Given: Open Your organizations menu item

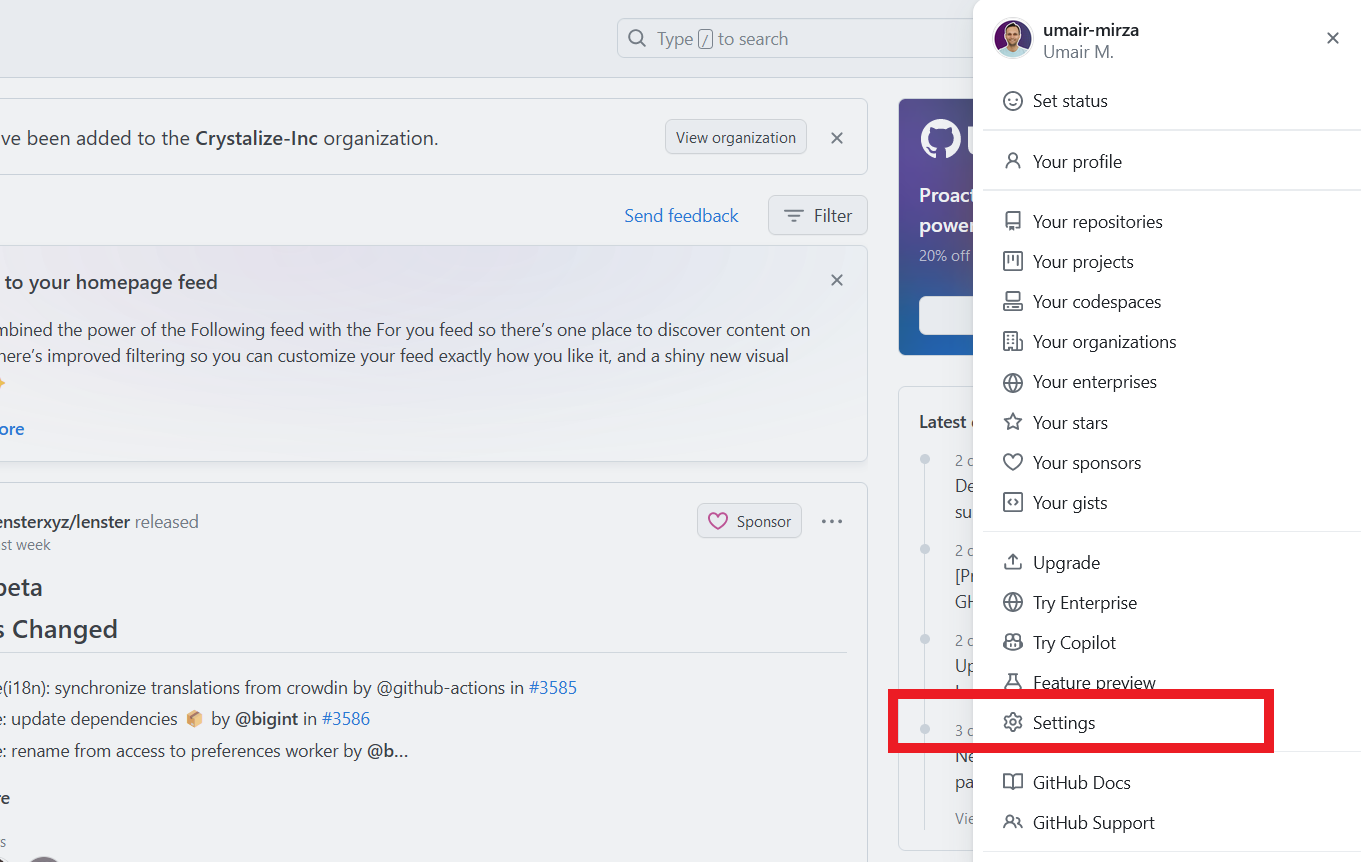Looking at the screenshot, I should [1172, 342].
